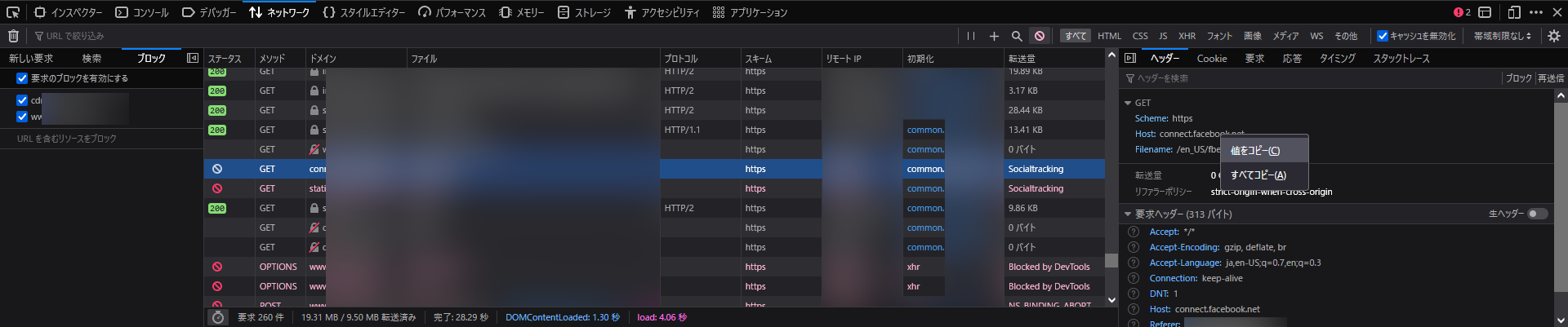
Task: Toggle 生ヘッダー raw headers switch
Action: [1538, 214]
